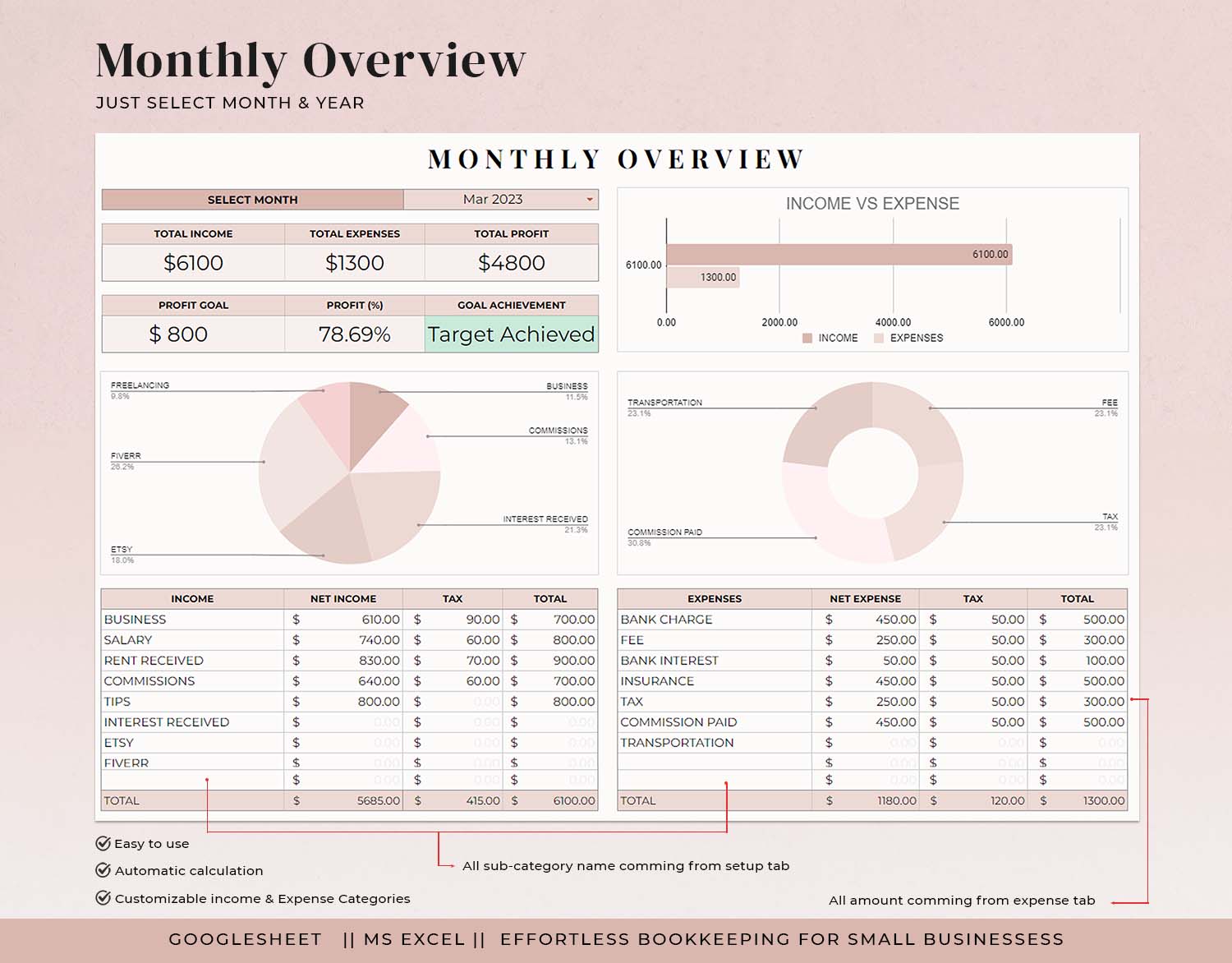Select the SALARY income row label
This screenshot has height=963, width=1232.
[128, 640]
